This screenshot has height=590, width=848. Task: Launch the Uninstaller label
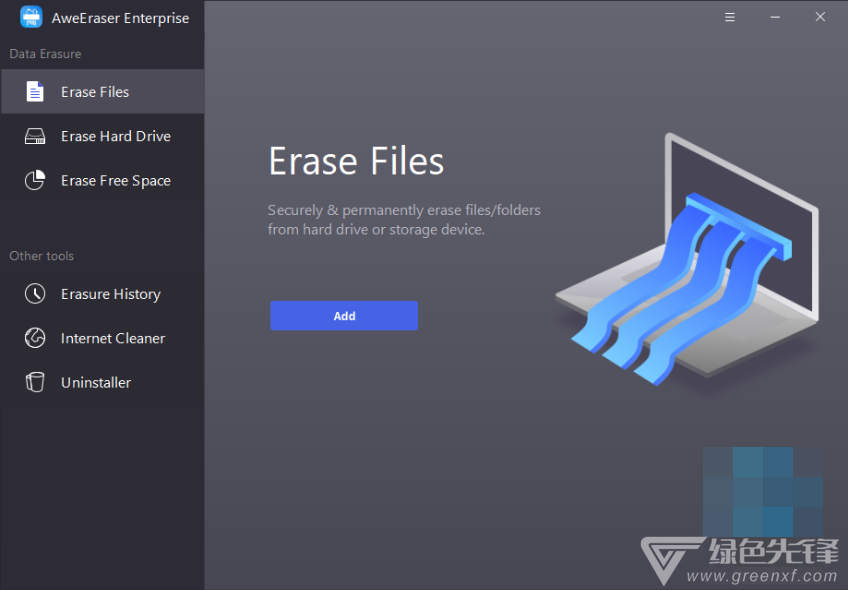tap(96, 383)
